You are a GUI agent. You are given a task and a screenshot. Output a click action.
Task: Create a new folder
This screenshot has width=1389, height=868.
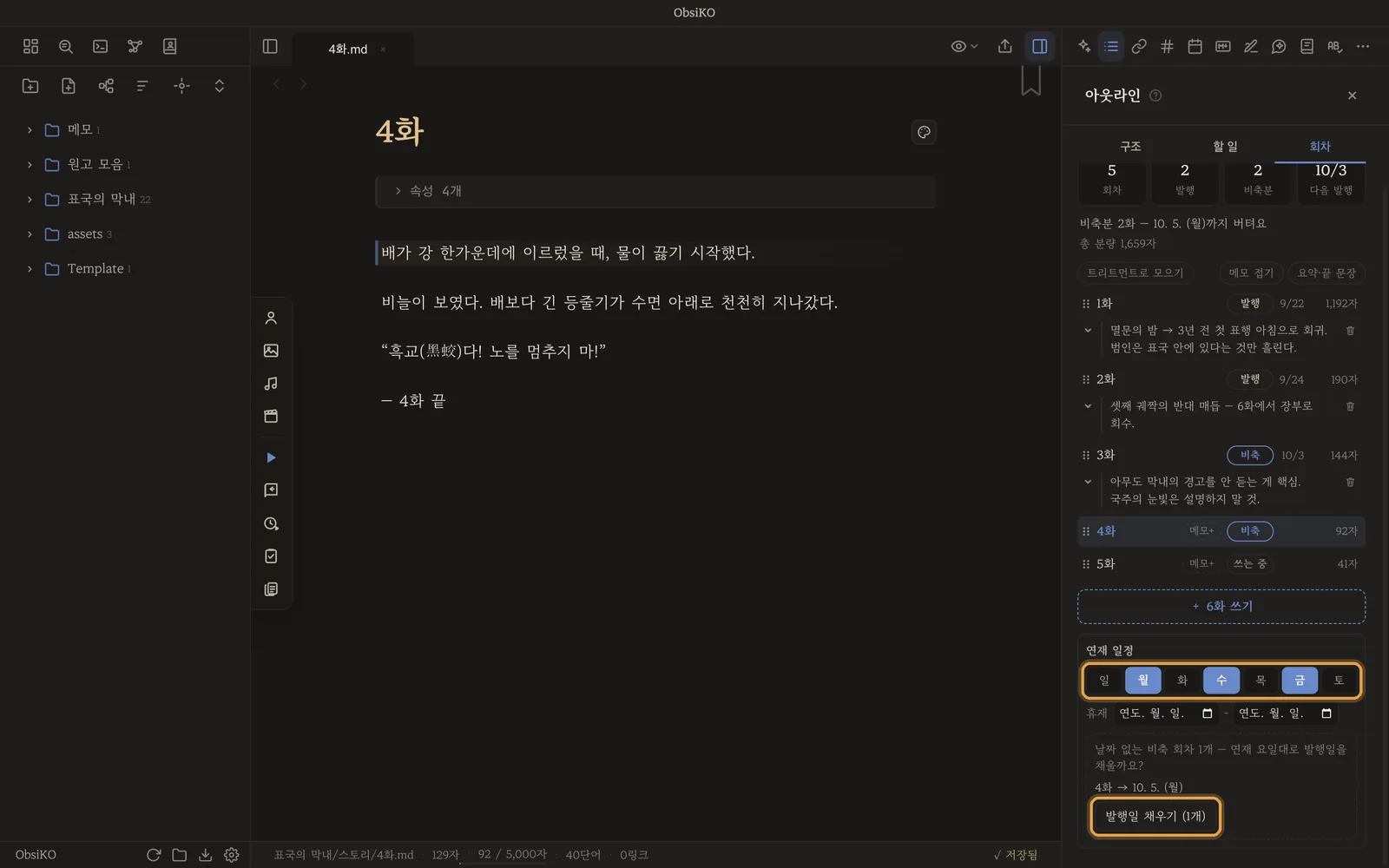30,86
